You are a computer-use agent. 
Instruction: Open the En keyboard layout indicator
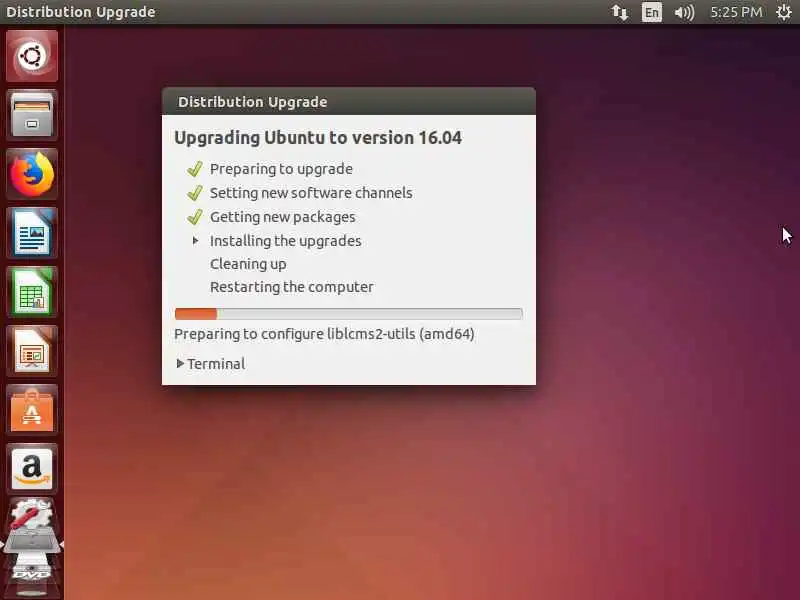click(x=652, y=12)
